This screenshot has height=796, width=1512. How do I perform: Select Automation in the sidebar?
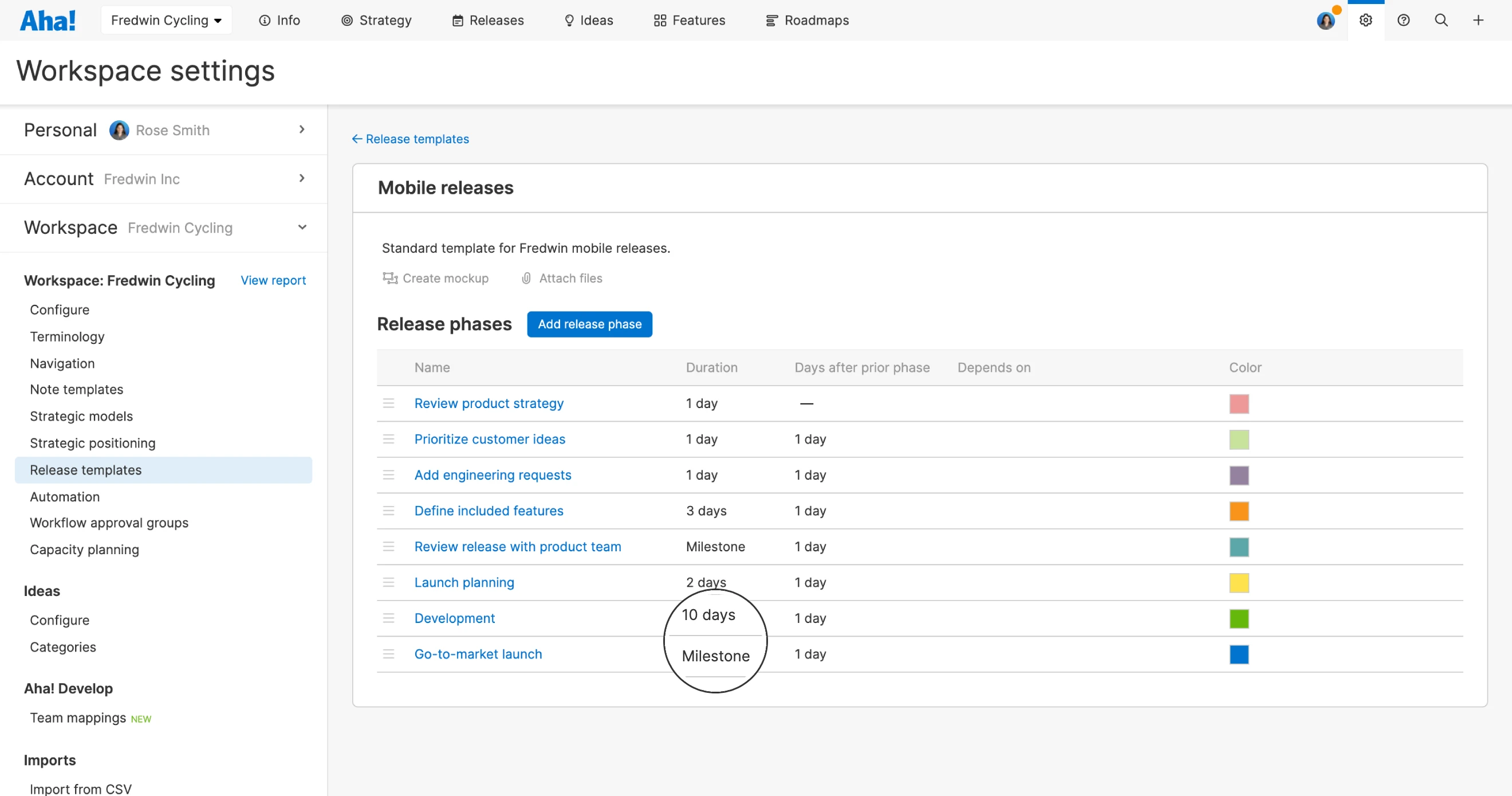click(x=65, y=496)
